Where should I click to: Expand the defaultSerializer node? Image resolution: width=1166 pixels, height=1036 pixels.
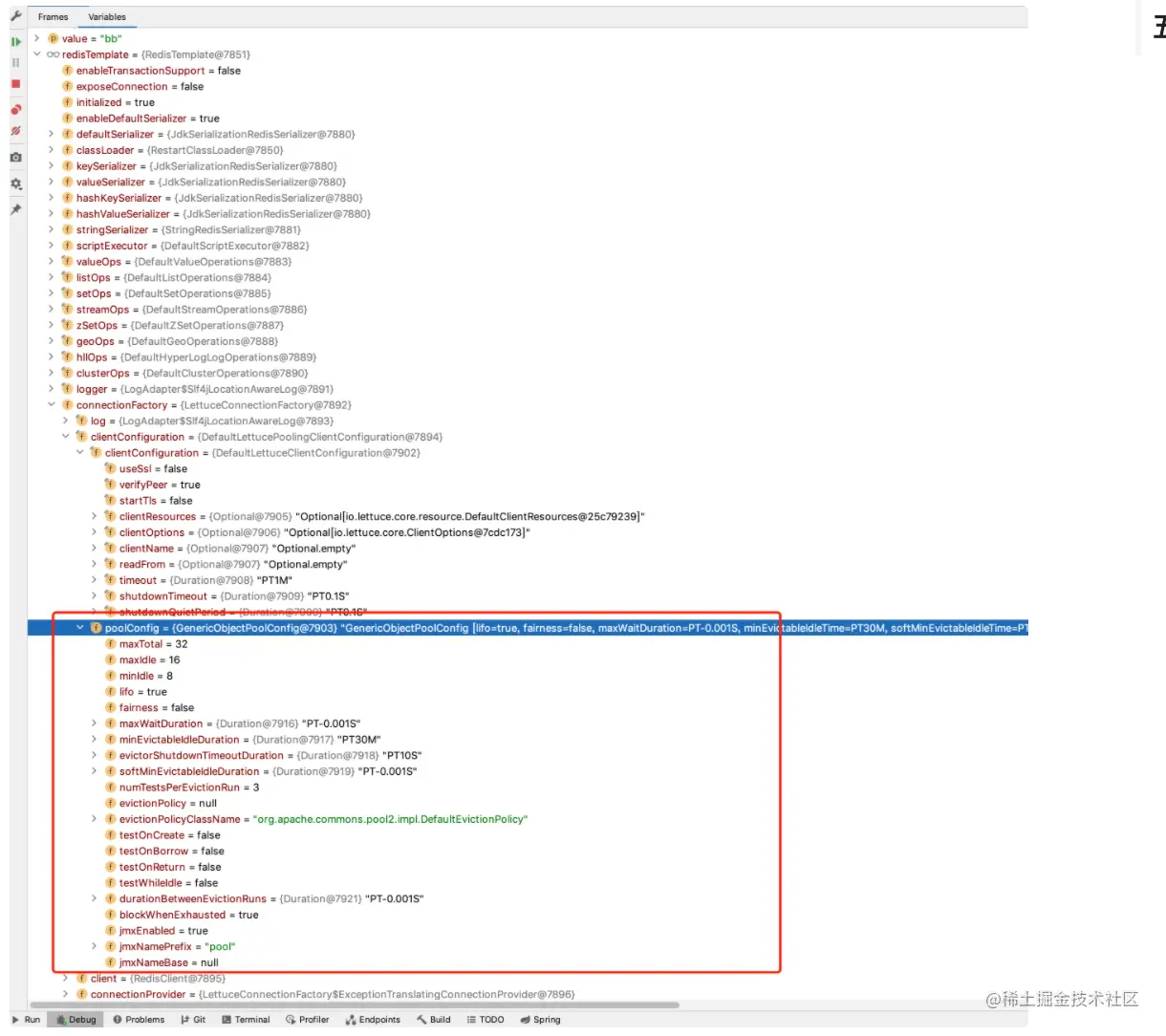click(51, 134)
